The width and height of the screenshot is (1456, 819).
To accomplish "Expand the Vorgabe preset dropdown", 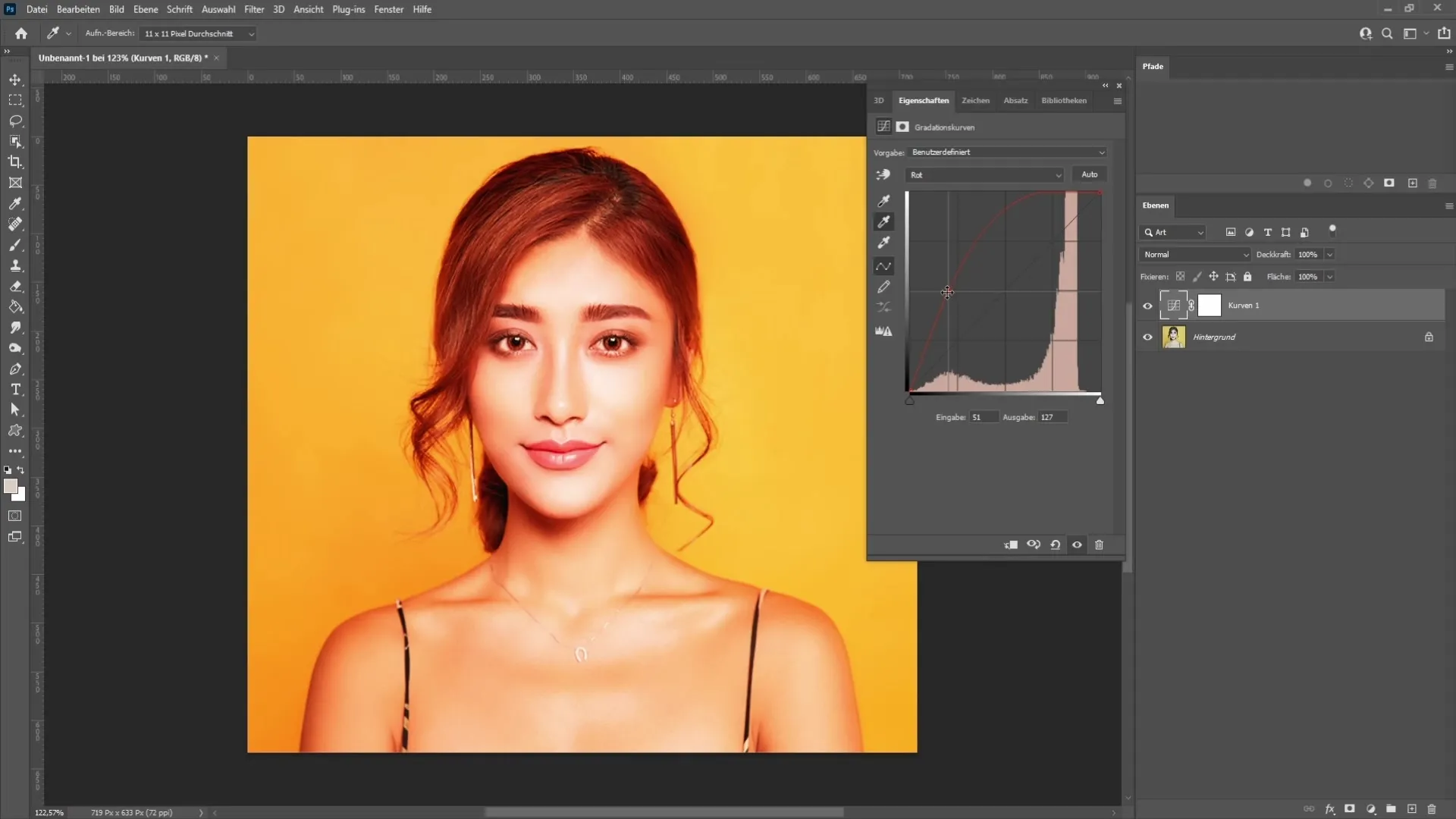I will click(x=1102, y=152).
